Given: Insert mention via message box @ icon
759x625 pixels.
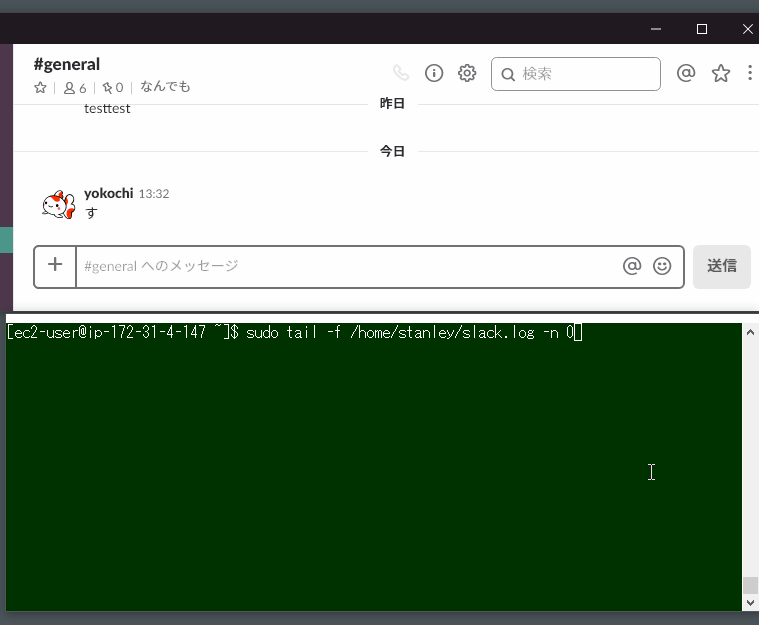Looking at the screenshot, I should tap(632, 266).
